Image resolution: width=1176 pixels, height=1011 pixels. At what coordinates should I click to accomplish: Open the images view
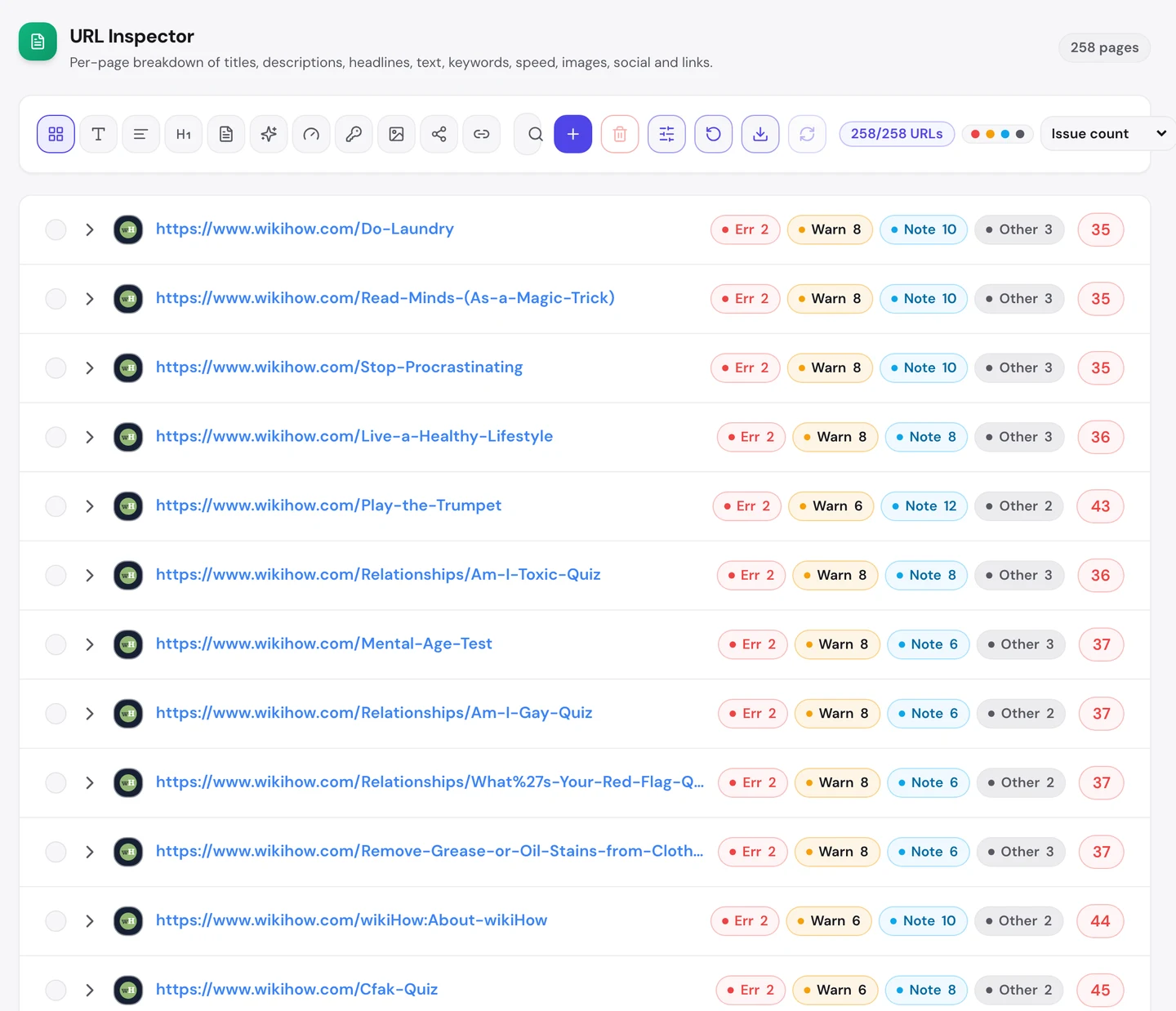396,134
